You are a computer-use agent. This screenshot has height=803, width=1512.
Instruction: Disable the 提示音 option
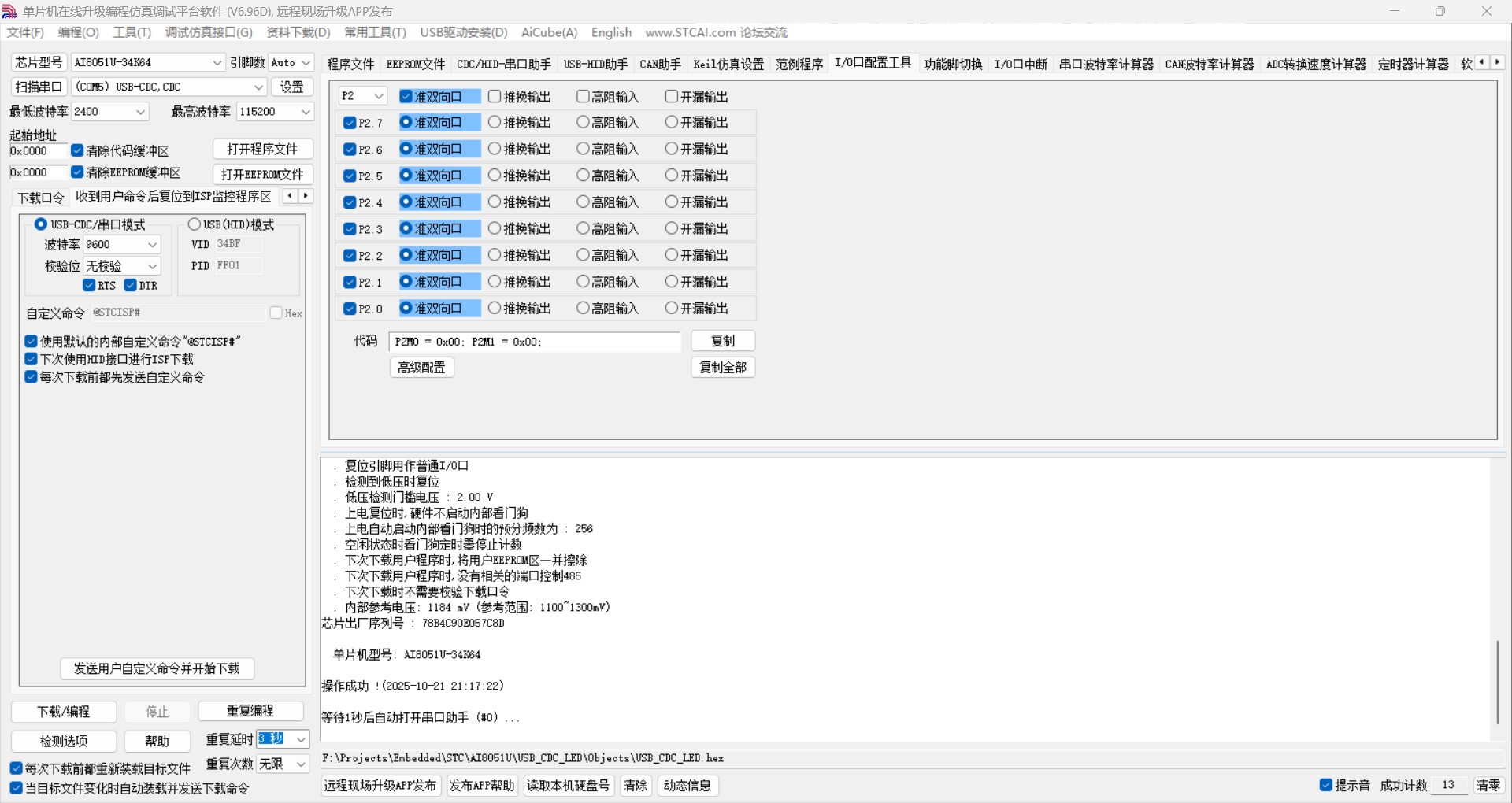1325,785
